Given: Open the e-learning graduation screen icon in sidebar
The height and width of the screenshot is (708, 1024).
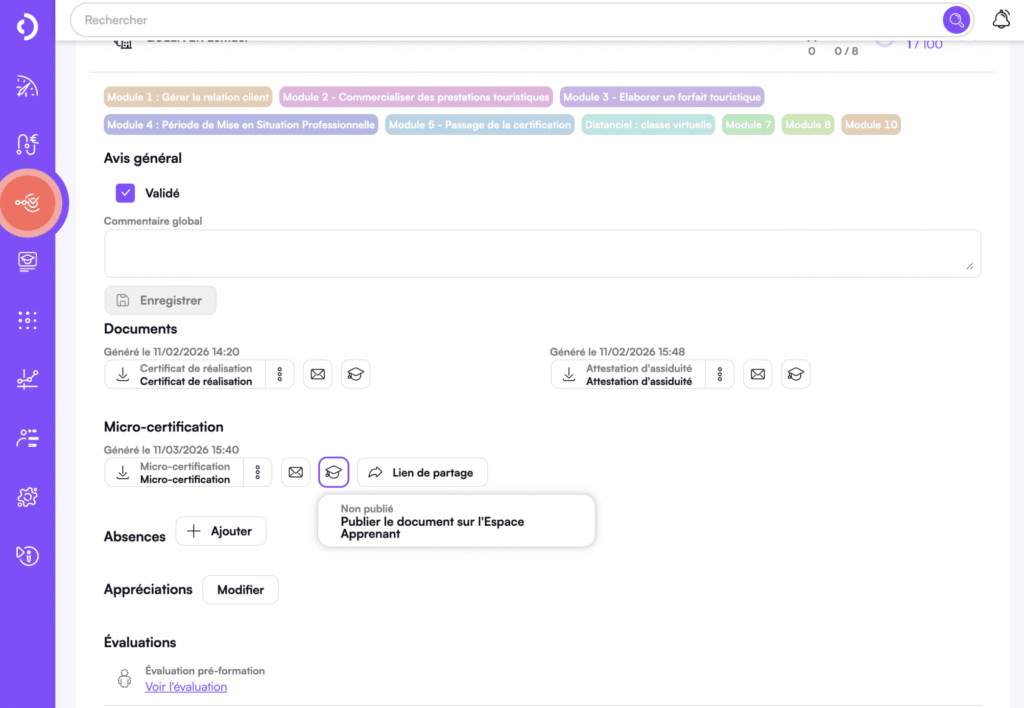Looking at the screenshot, I should tap(27, 261).
